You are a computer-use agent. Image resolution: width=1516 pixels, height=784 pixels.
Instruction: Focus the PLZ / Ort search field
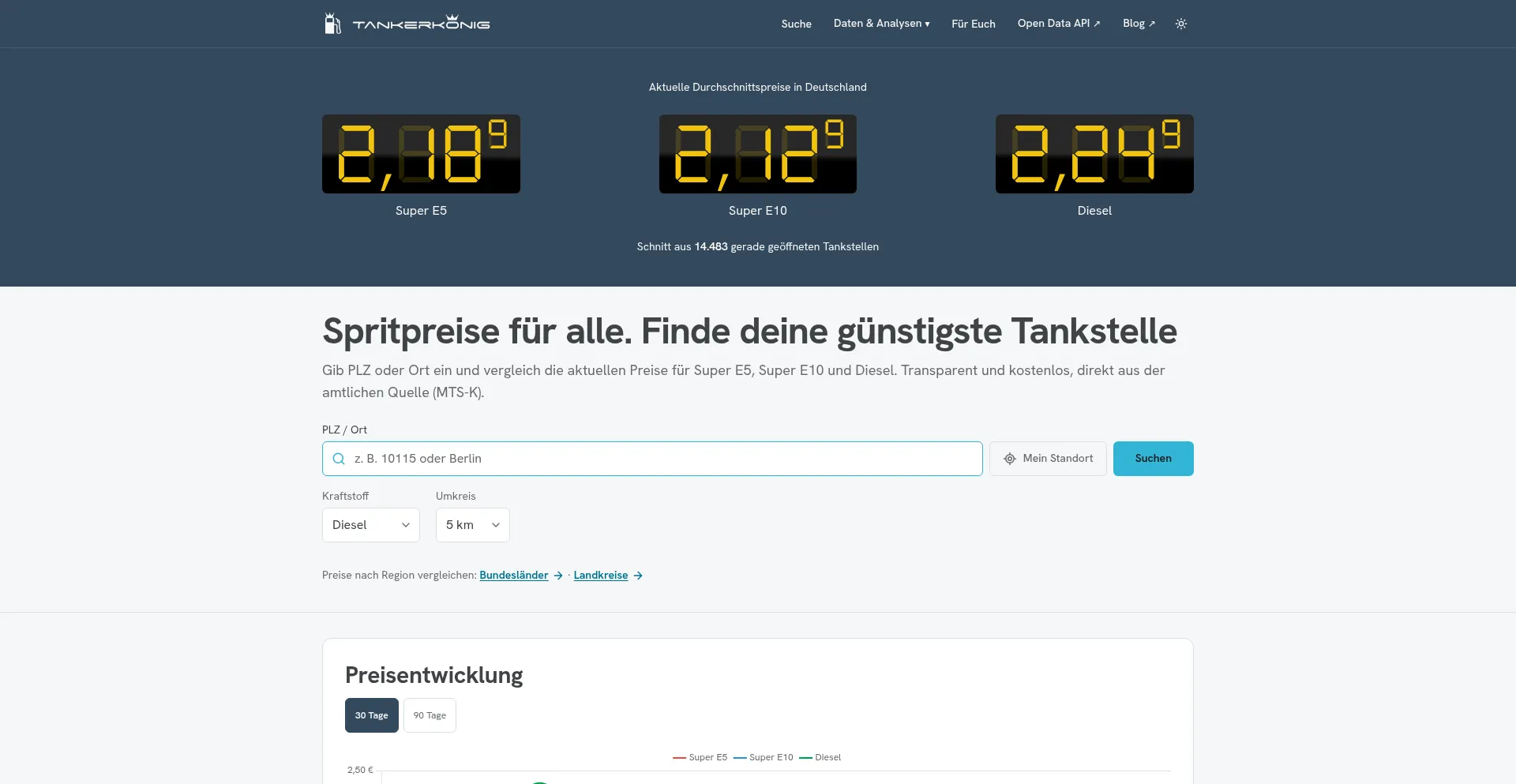pyautogui.click(x=652, y=459)
